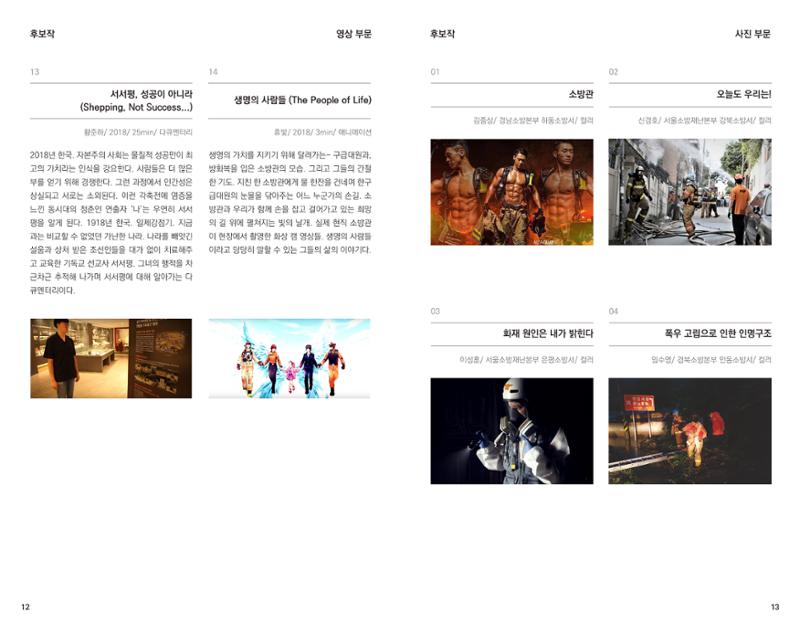This screenshot has height=634, width=800.
Task: Open the shirtless firefighters photo 01
Action: click(512, 192)
